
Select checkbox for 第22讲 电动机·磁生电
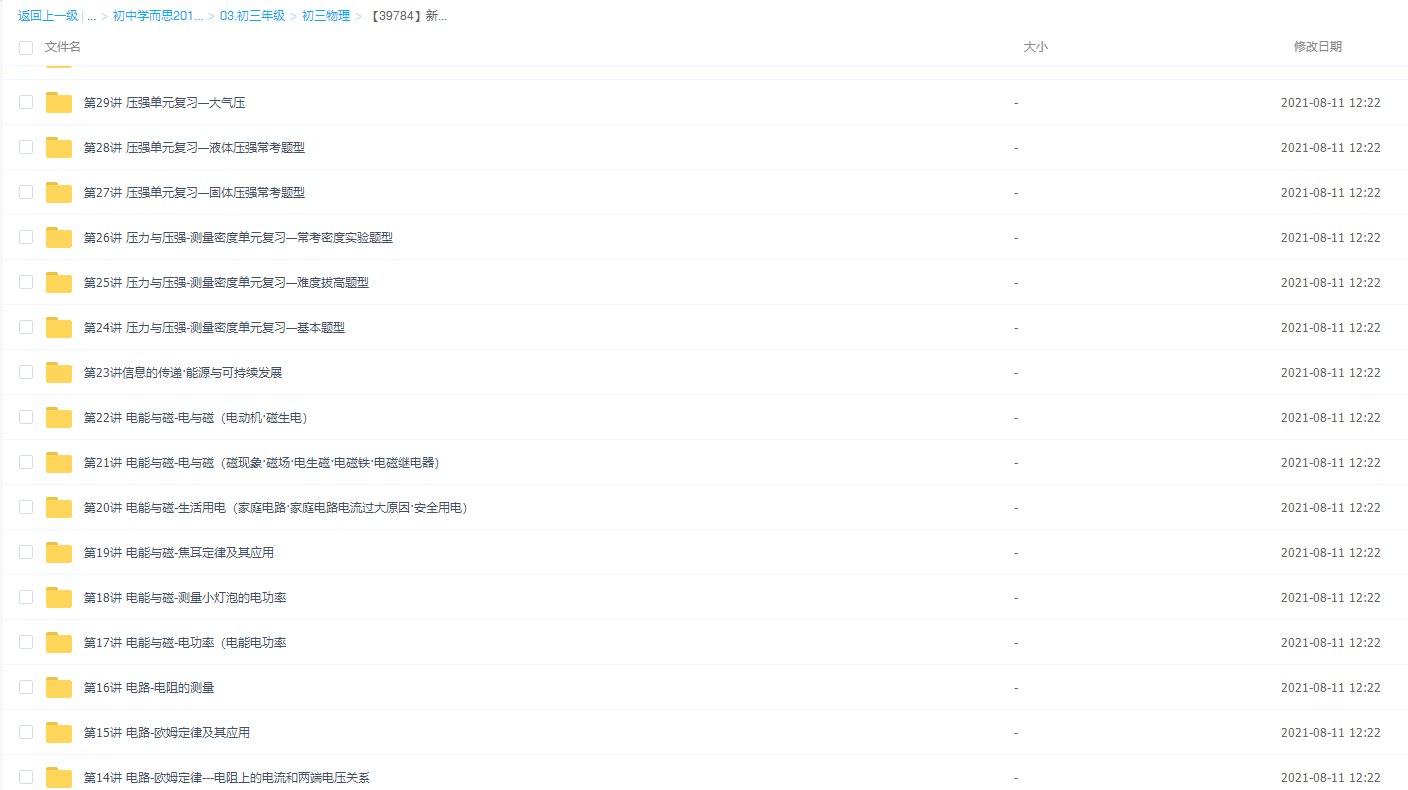[26, 417]
